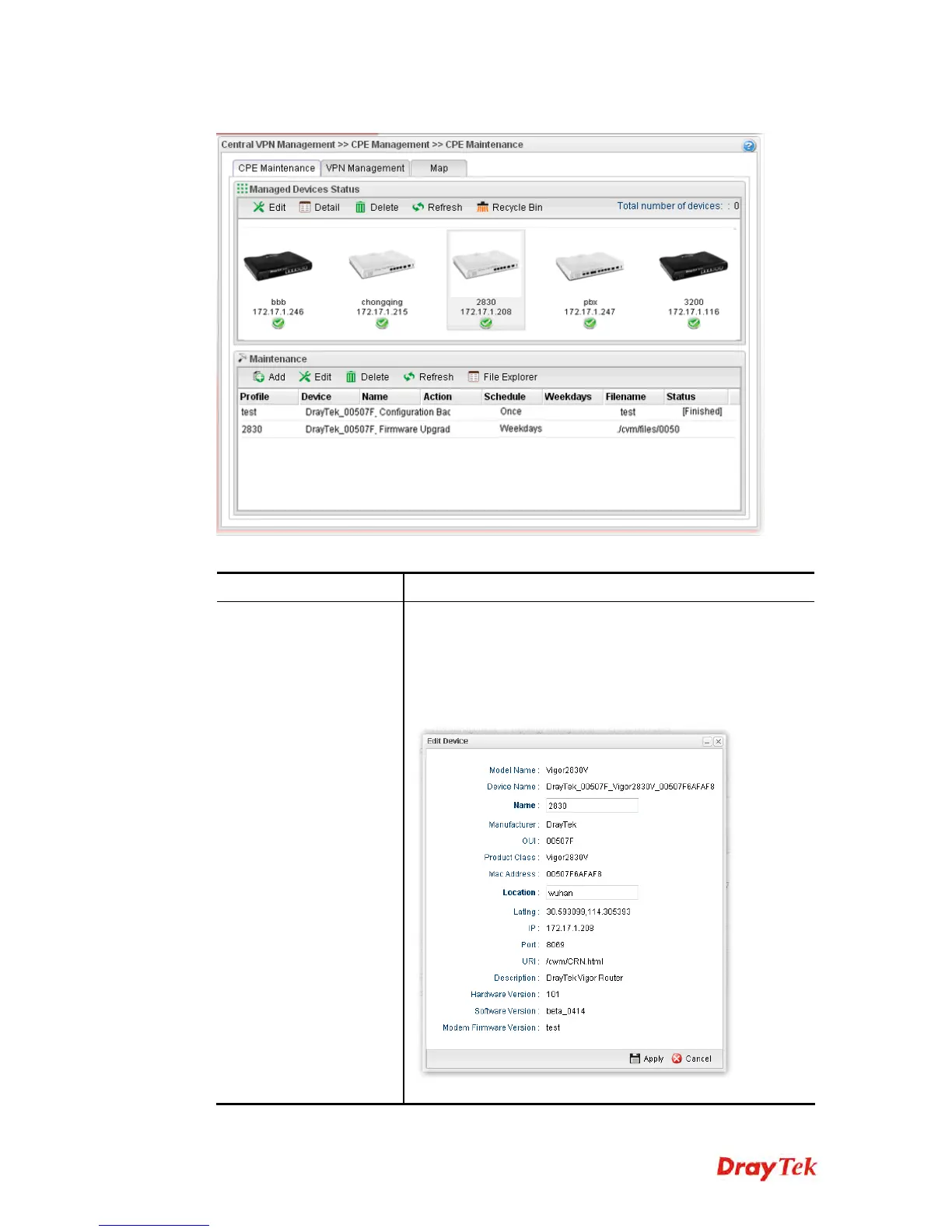Select the '2830' maintenance profile row
This screenshot has height=1232, width=952.
click(488, 429)
